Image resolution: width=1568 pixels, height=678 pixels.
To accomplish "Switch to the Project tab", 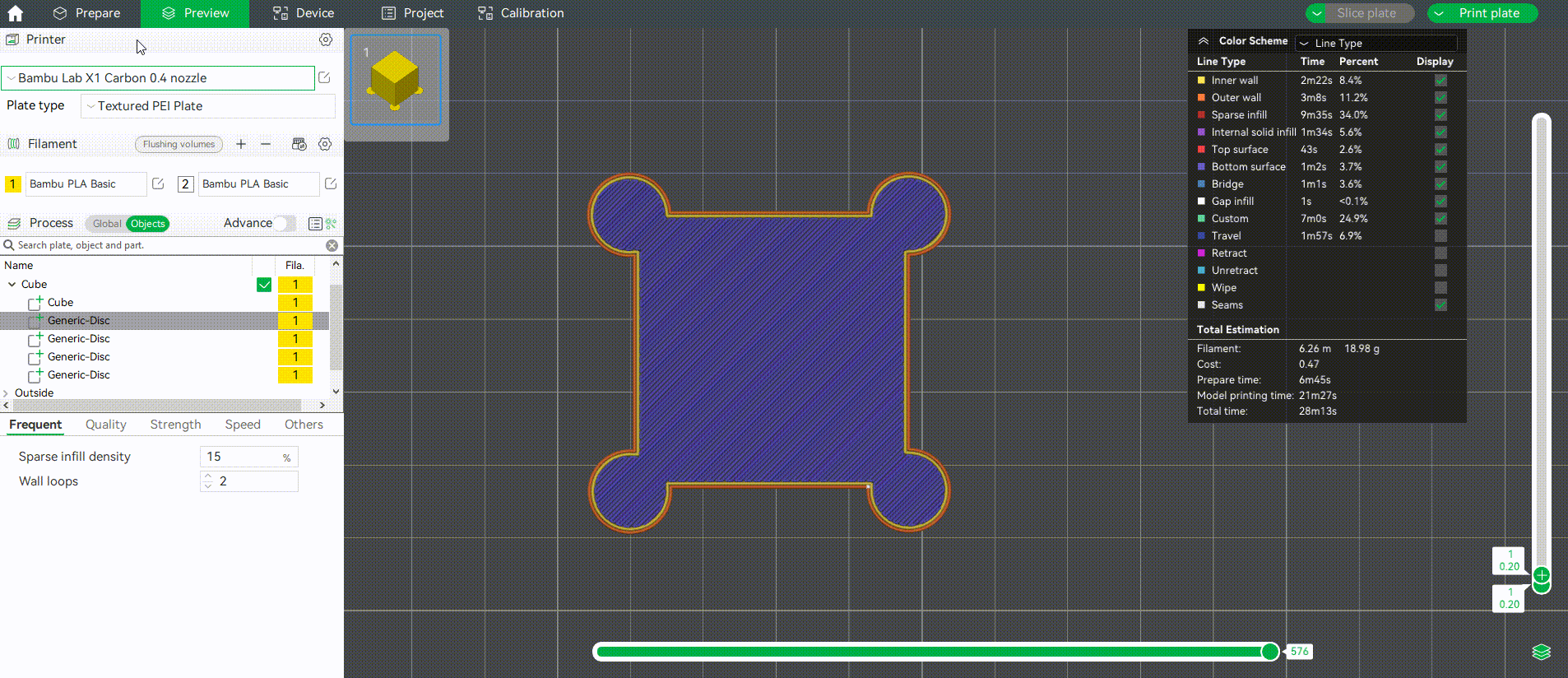I will pos(413,13).
